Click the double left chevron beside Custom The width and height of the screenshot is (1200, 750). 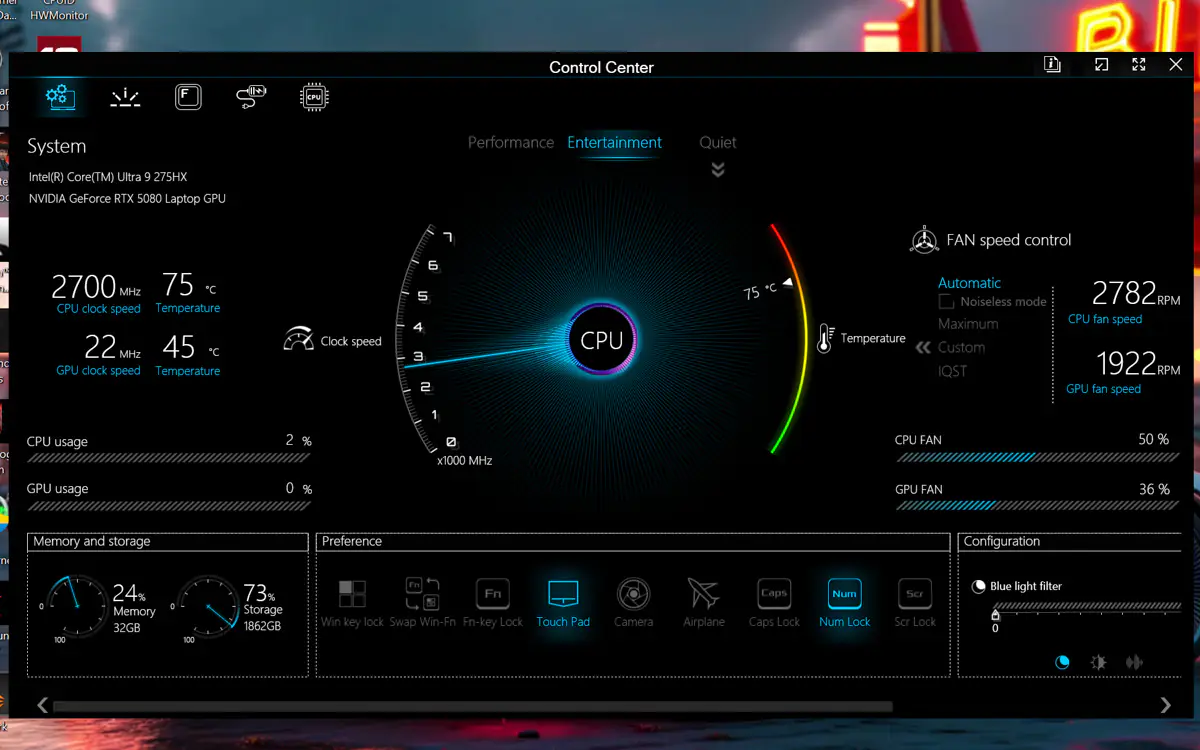pyautogui.click(x=923, y=348)
